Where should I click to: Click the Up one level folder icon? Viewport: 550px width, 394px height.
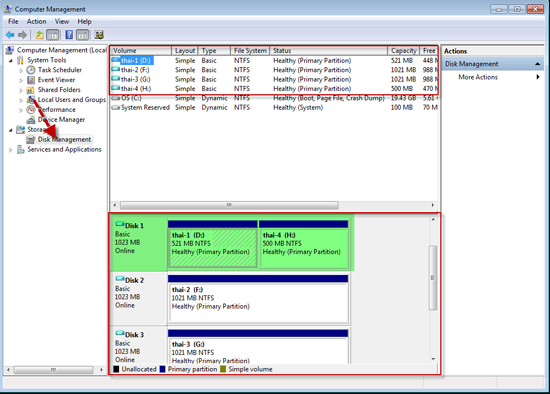(x=40, y=35)
